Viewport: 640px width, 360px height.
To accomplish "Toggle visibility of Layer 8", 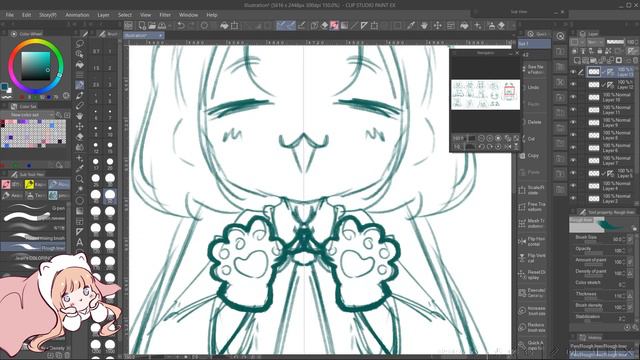I will [573, 135].
